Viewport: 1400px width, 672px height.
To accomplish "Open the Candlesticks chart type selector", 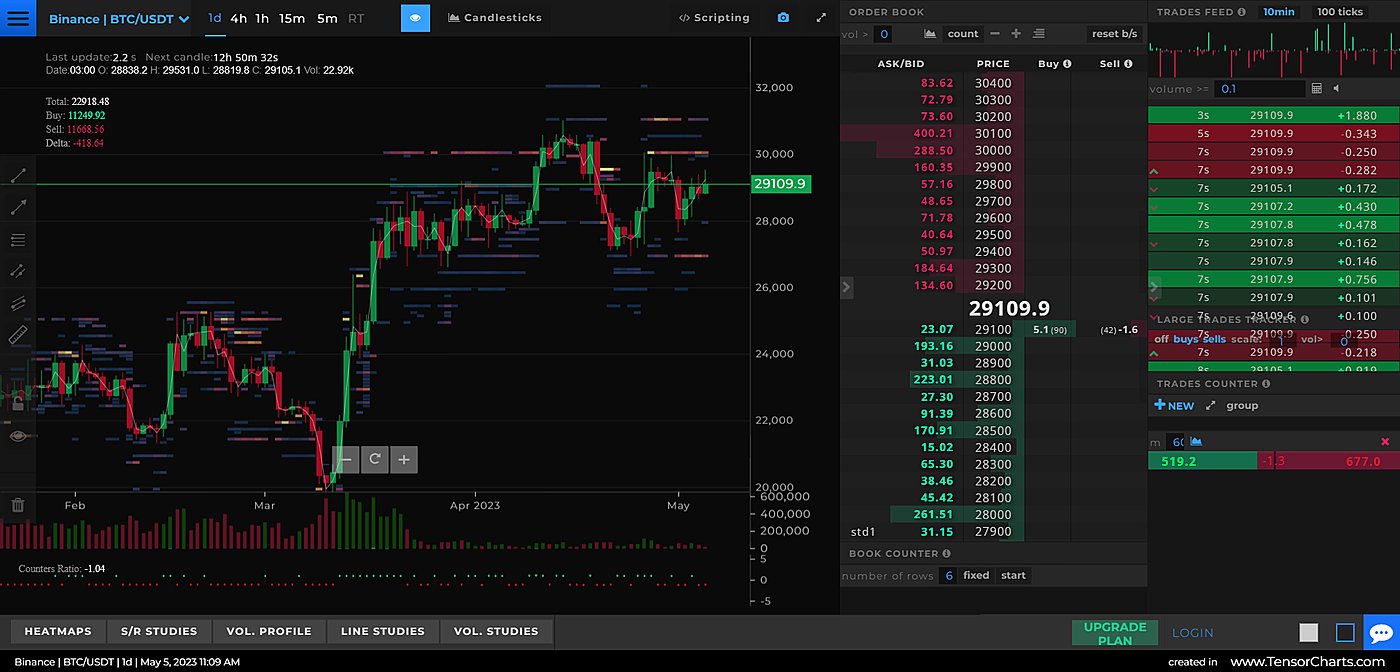I will pyautogui.click(x=495, y=18).
